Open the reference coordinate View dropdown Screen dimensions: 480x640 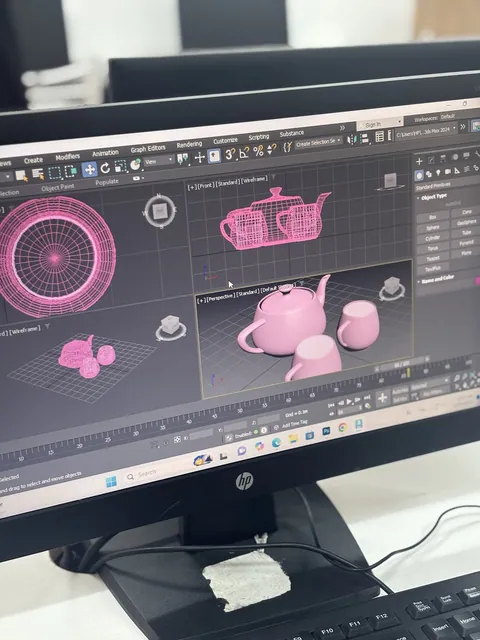point(159,161)
